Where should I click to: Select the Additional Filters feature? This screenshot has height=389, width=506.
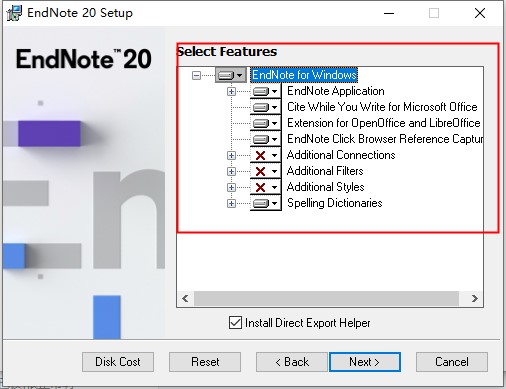click(325, 171)
